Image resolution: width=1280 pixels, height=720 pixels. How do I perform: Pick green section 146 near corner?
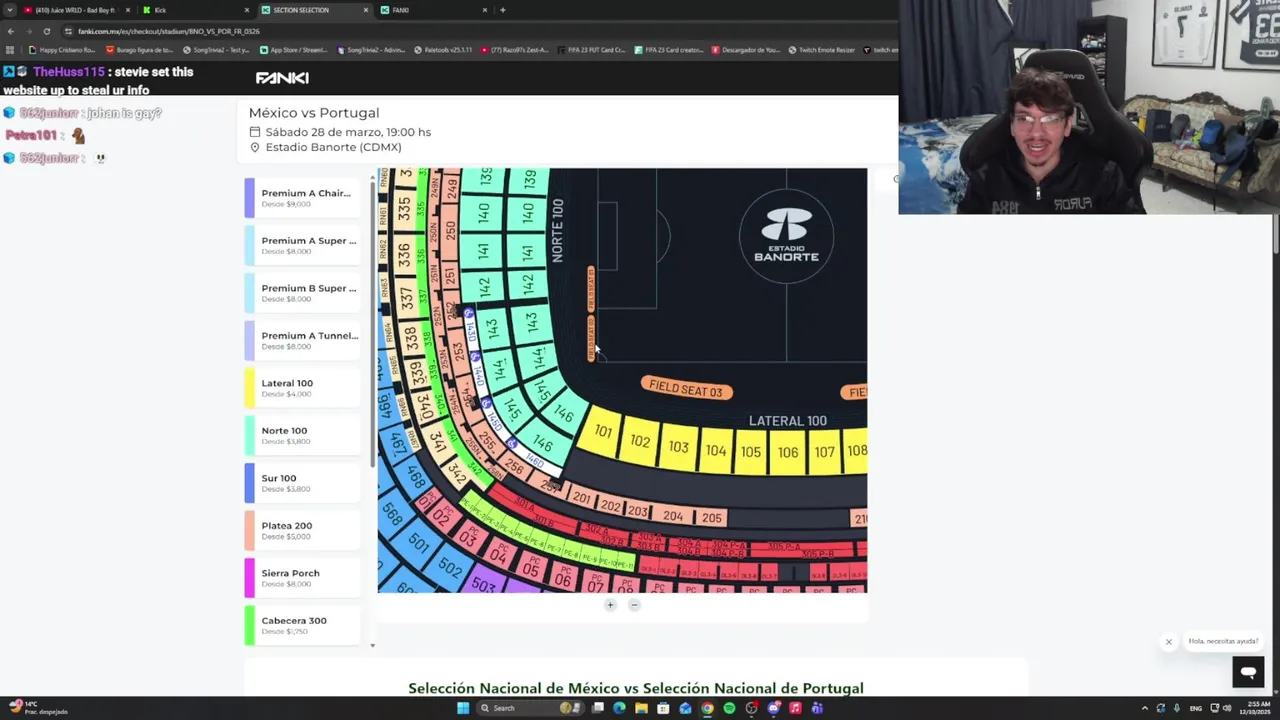[564, 412]
